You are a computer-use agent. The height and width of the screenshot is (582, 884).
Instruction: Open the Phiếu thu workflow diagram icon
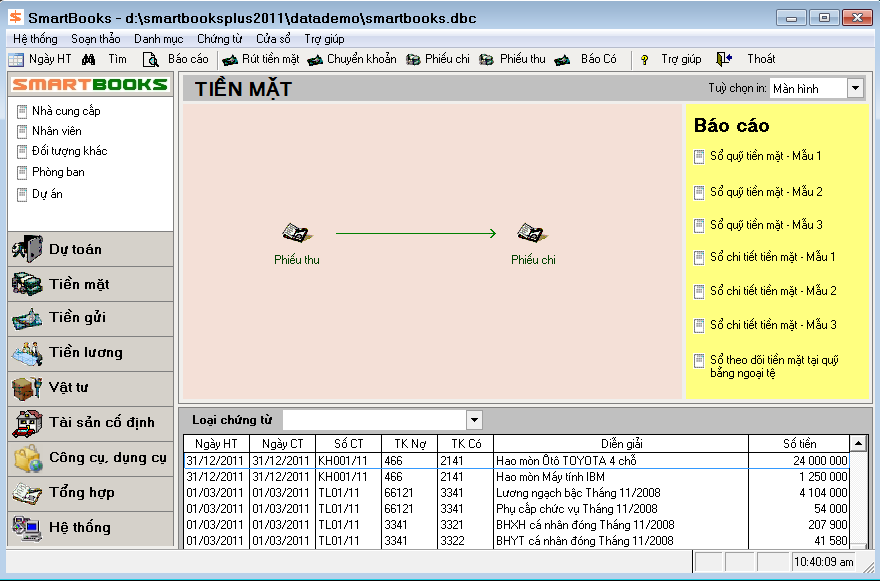297,232
